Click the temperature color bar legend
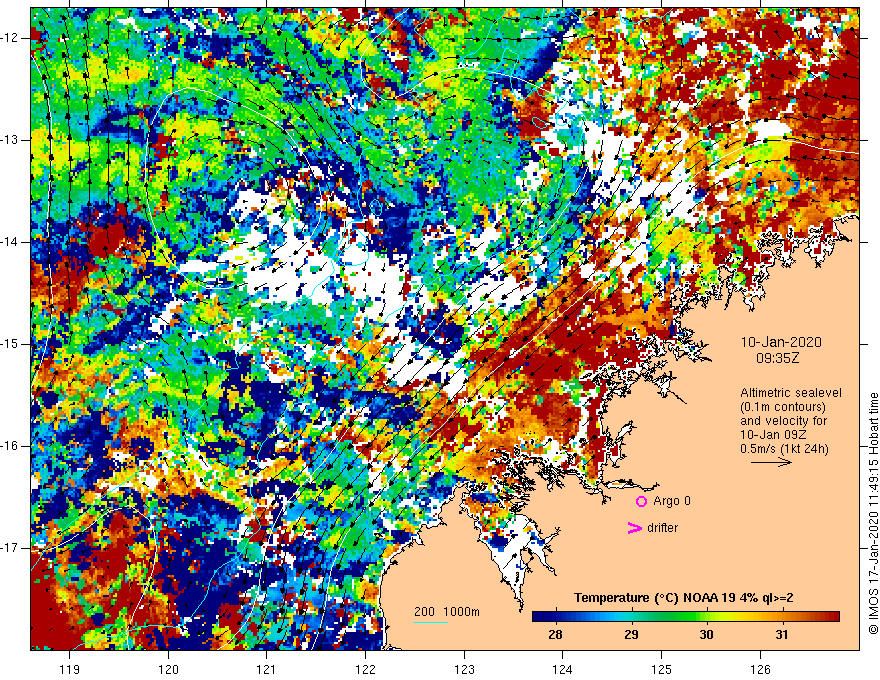The height and width of the screenshot is (680, 880). coord(686,617)
